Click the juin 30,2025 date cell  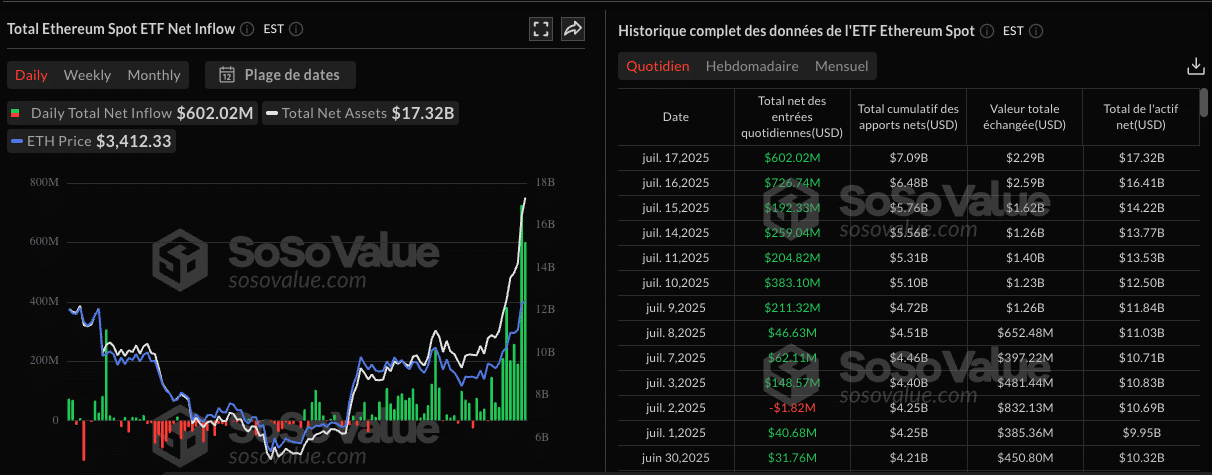[676, 458]
